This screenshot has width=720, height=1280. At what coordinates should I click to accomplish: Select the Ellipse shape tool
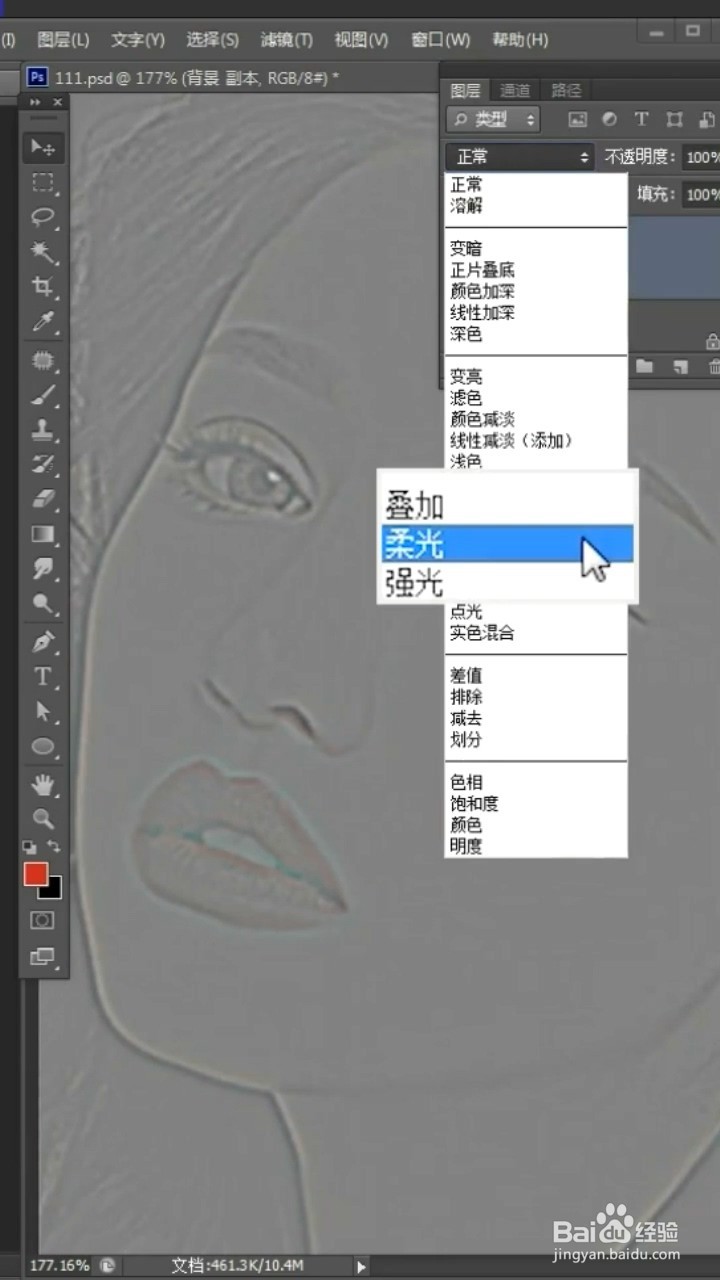(x=43, y=746)
